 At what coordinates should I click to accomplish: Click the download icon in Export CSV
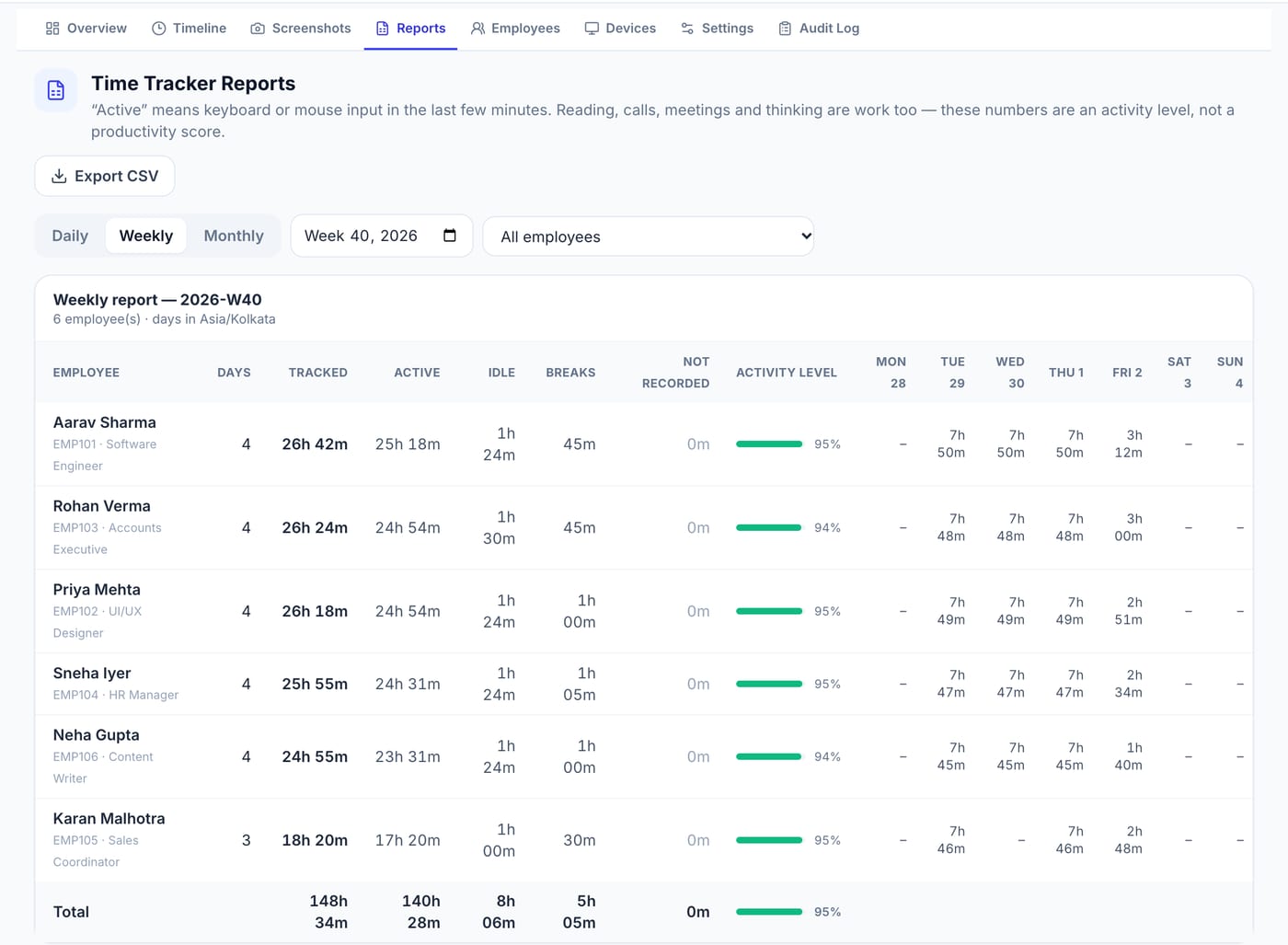click(59, 176)
